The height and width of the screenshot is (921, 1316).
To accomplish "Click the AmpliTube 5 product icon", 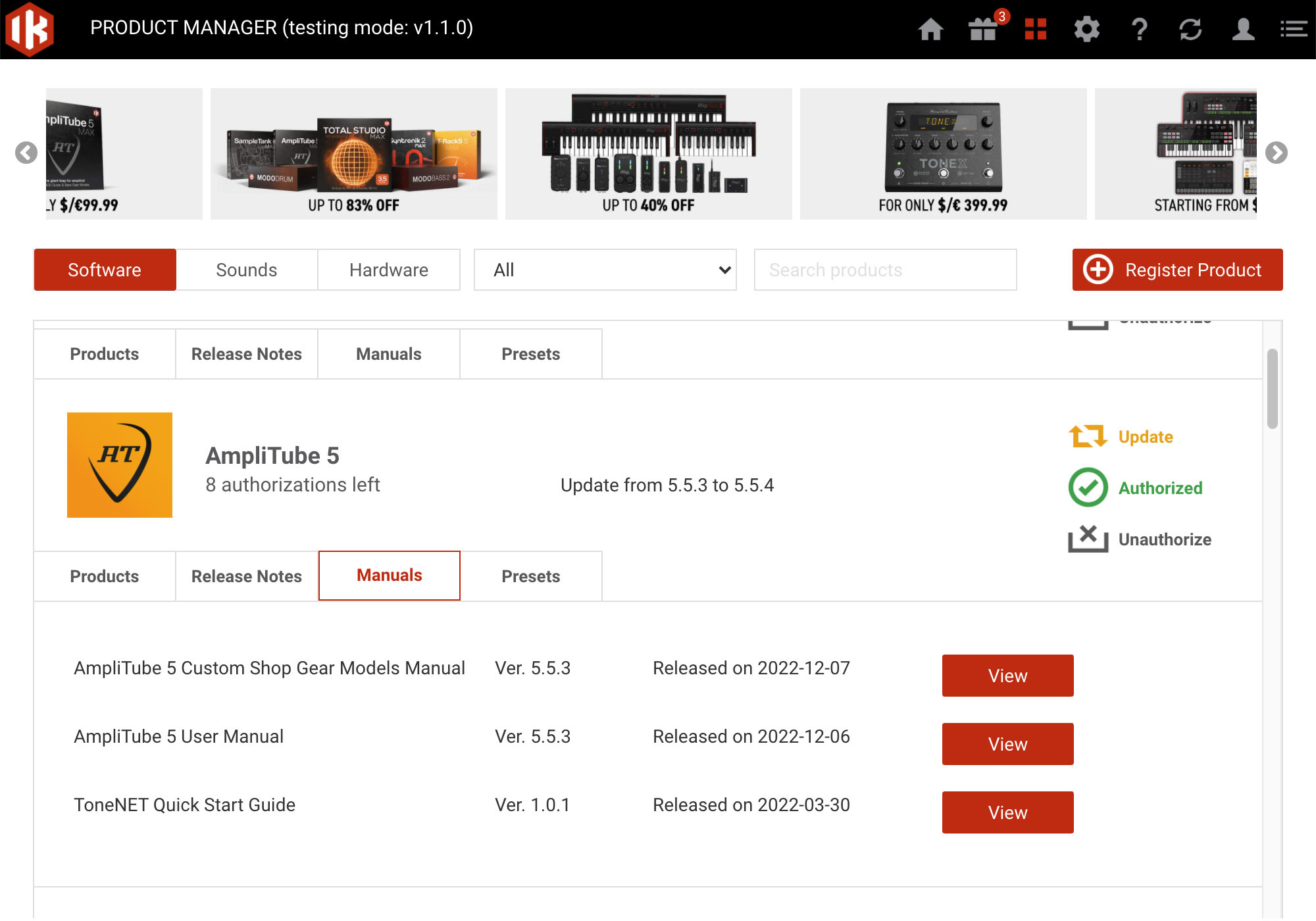I will pos(120,465).
